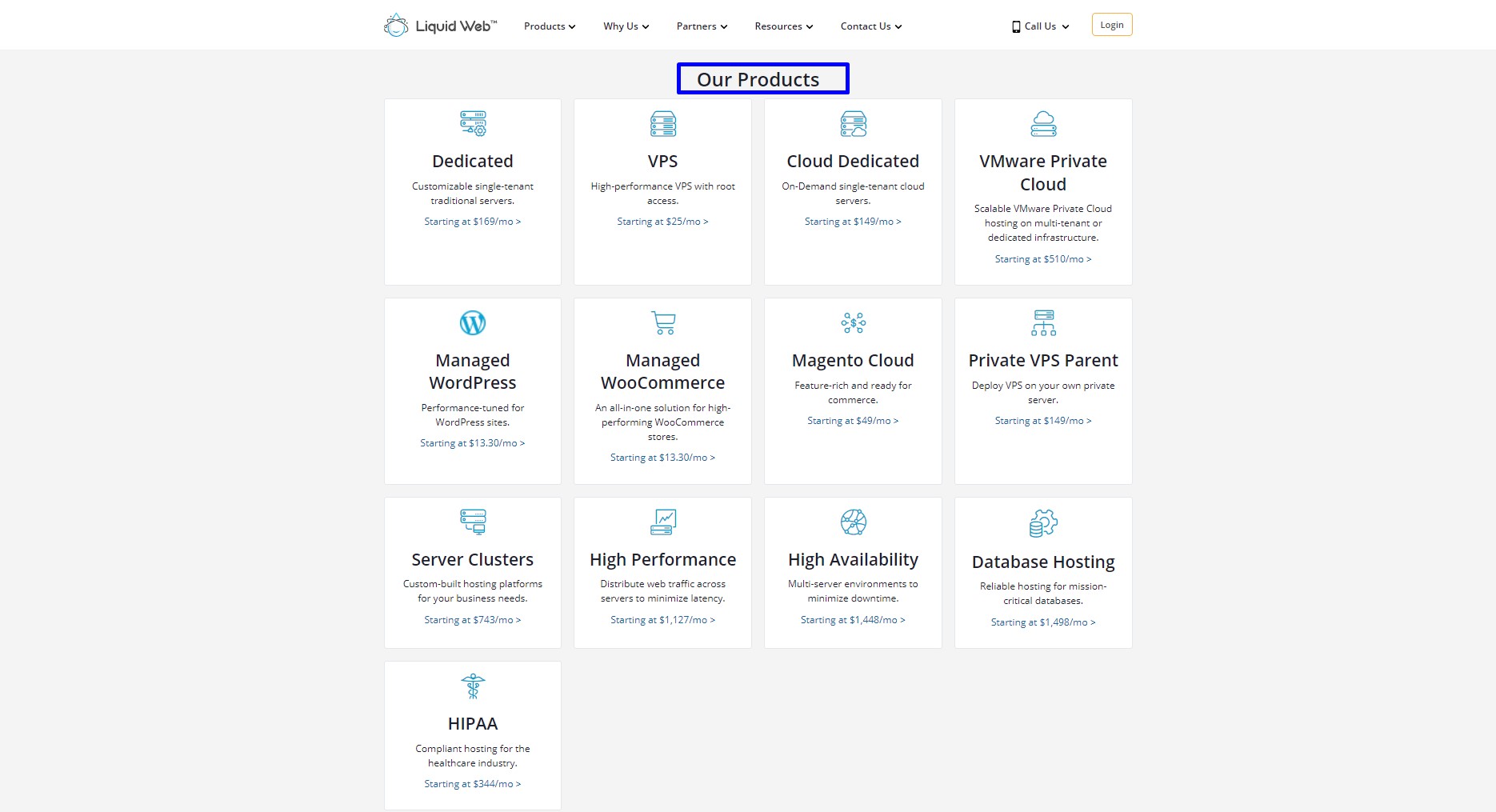Open High Availability Starting at $1,448/mo link

[x=853, y=620]
